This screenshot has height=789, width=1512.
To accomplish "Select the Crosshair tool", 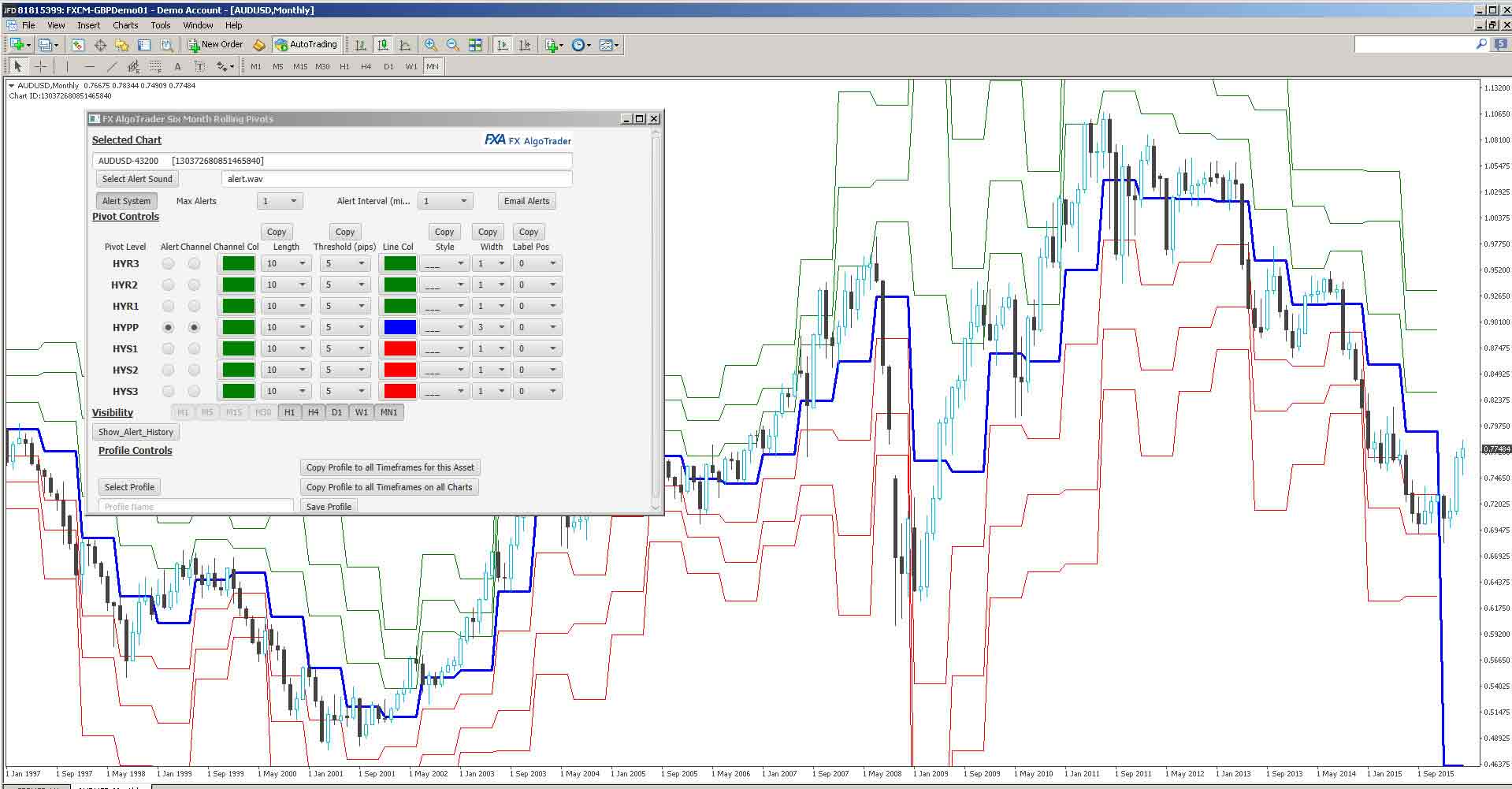I will (x=40, y=67).
